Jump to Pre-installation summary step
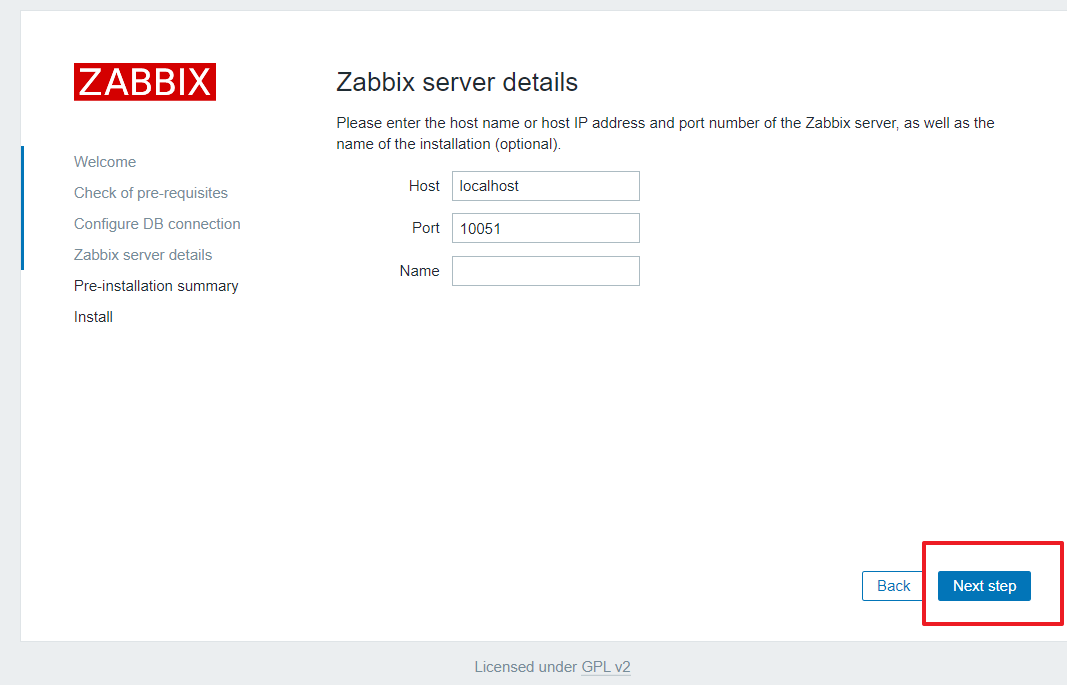 tap(156, 286)
